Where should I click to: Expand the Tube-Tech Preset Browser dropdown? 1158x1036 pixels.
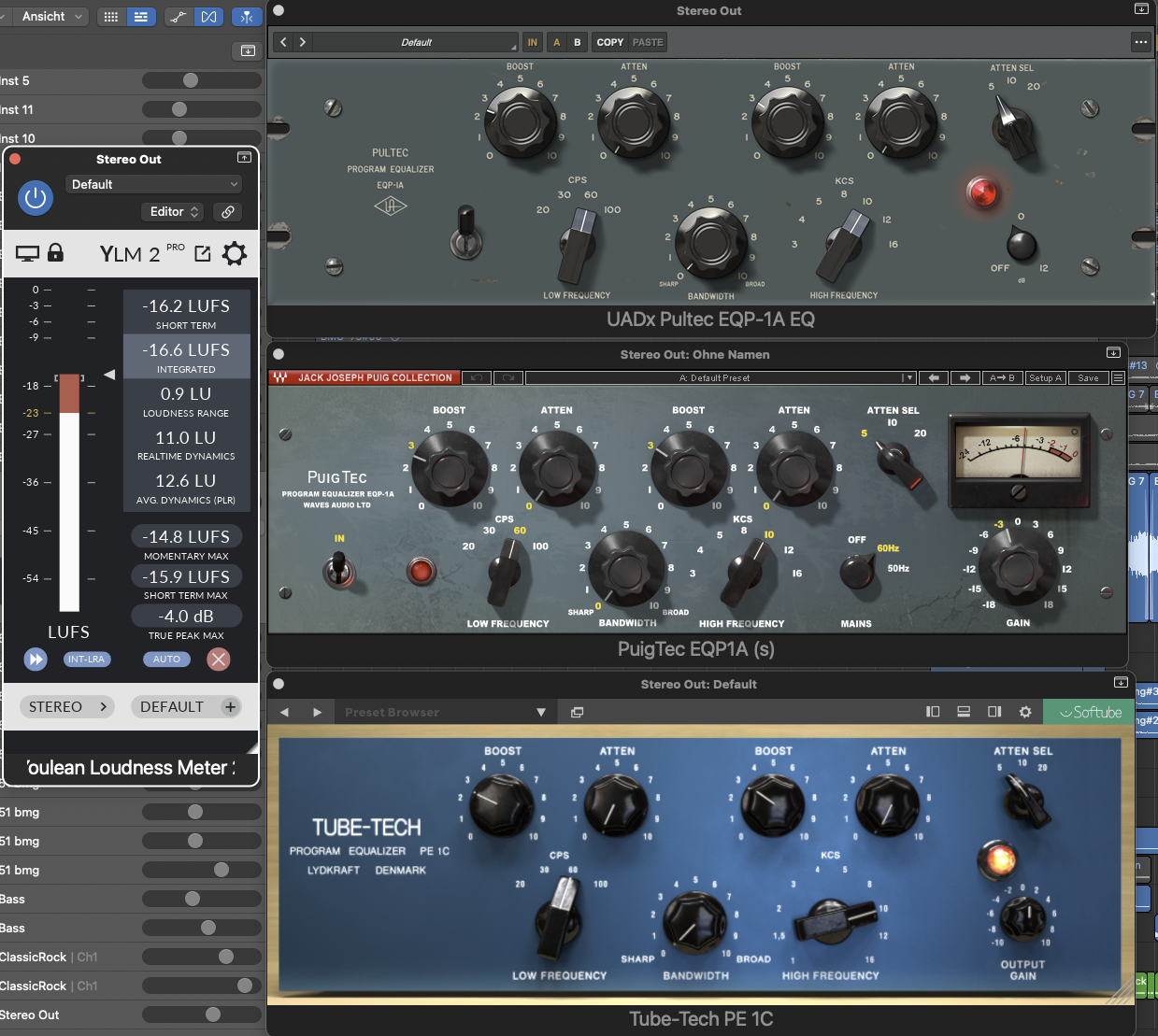click(540, 712)
